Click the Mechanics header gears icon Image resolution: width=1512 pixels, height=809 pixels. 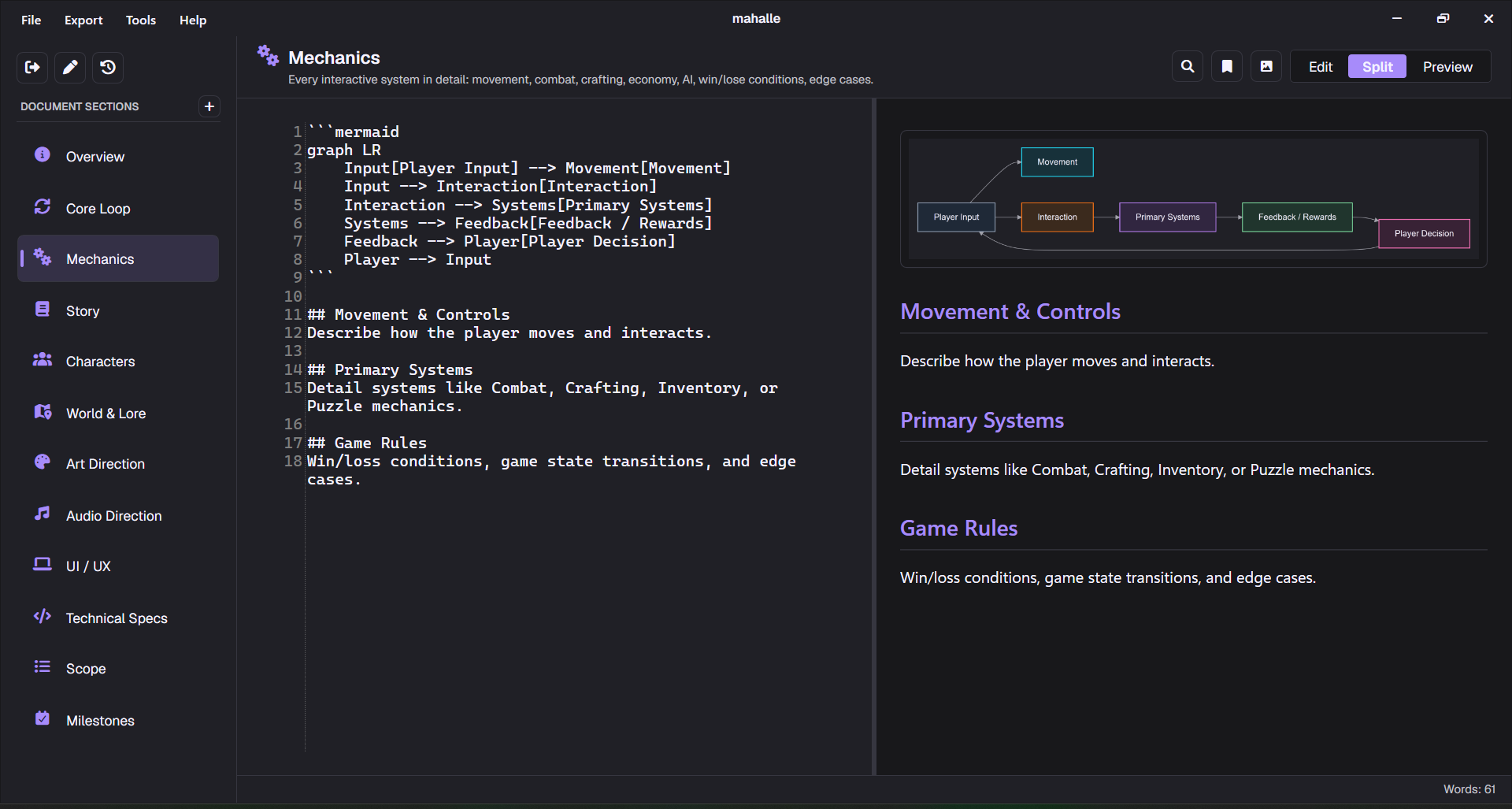click(x=268, y=55)
